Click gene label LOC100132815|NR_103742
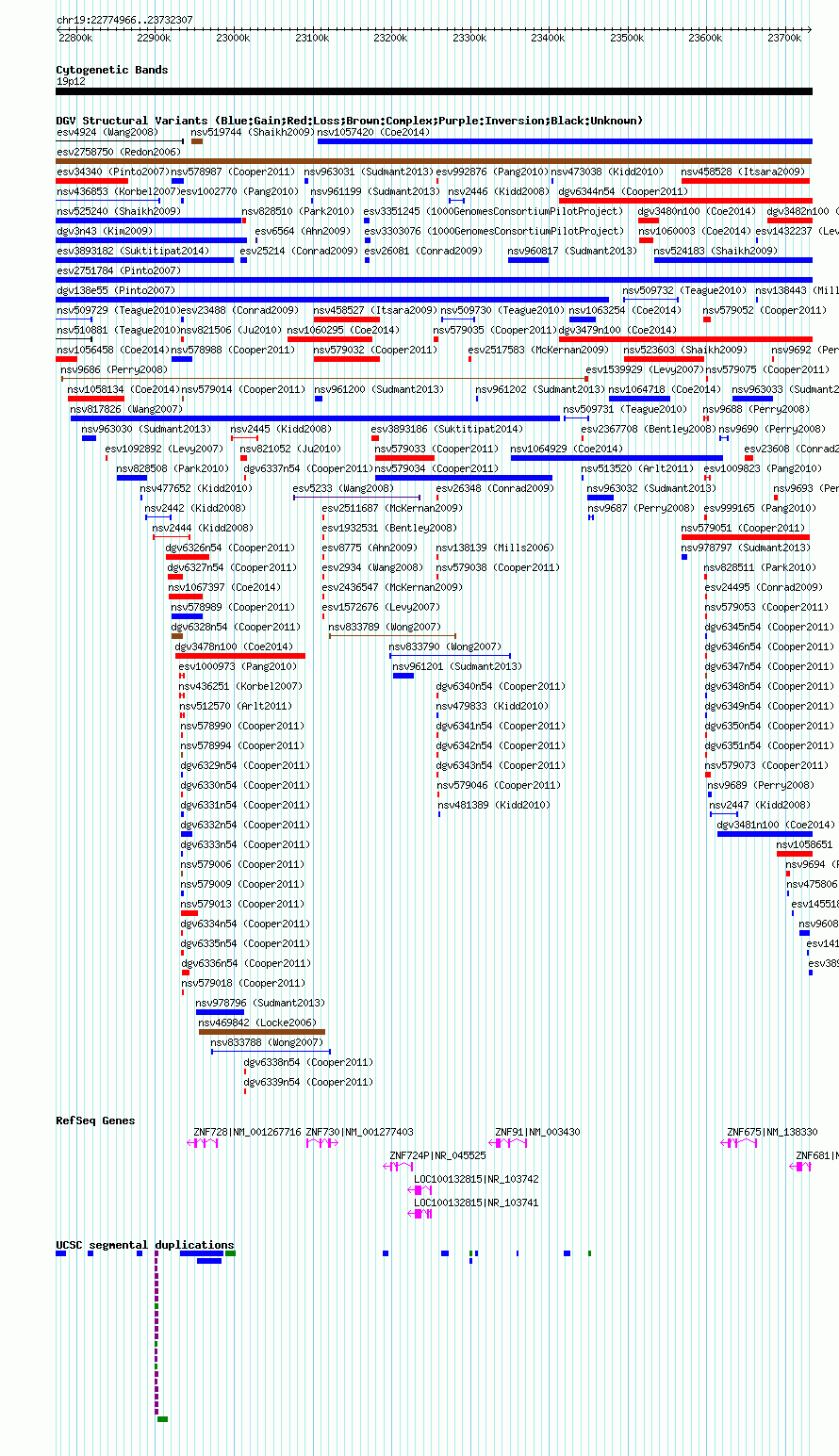The image size is (839, 1456). coord(476,1179)
